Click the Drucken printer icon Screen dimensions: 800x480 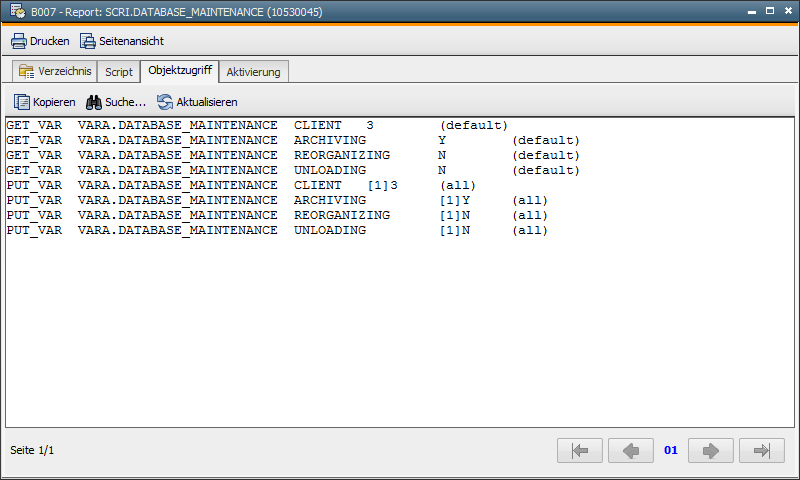coord(19,41)
